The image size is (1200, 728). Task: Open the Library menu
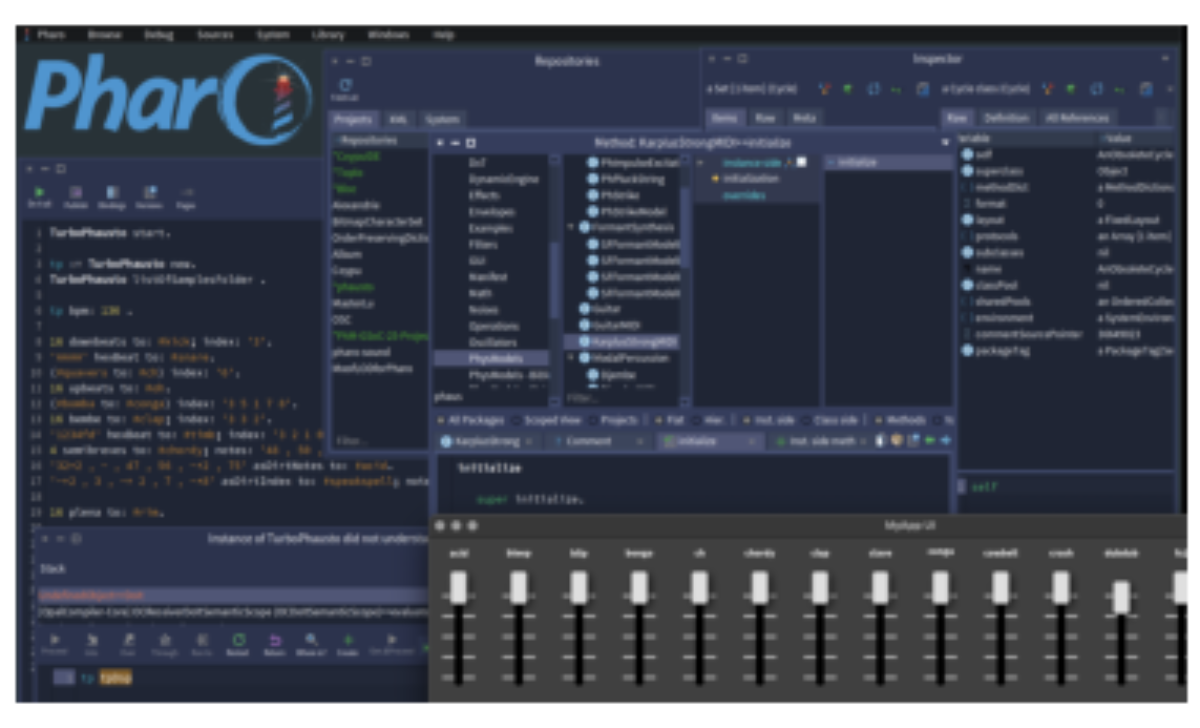[x=327, y=35]
